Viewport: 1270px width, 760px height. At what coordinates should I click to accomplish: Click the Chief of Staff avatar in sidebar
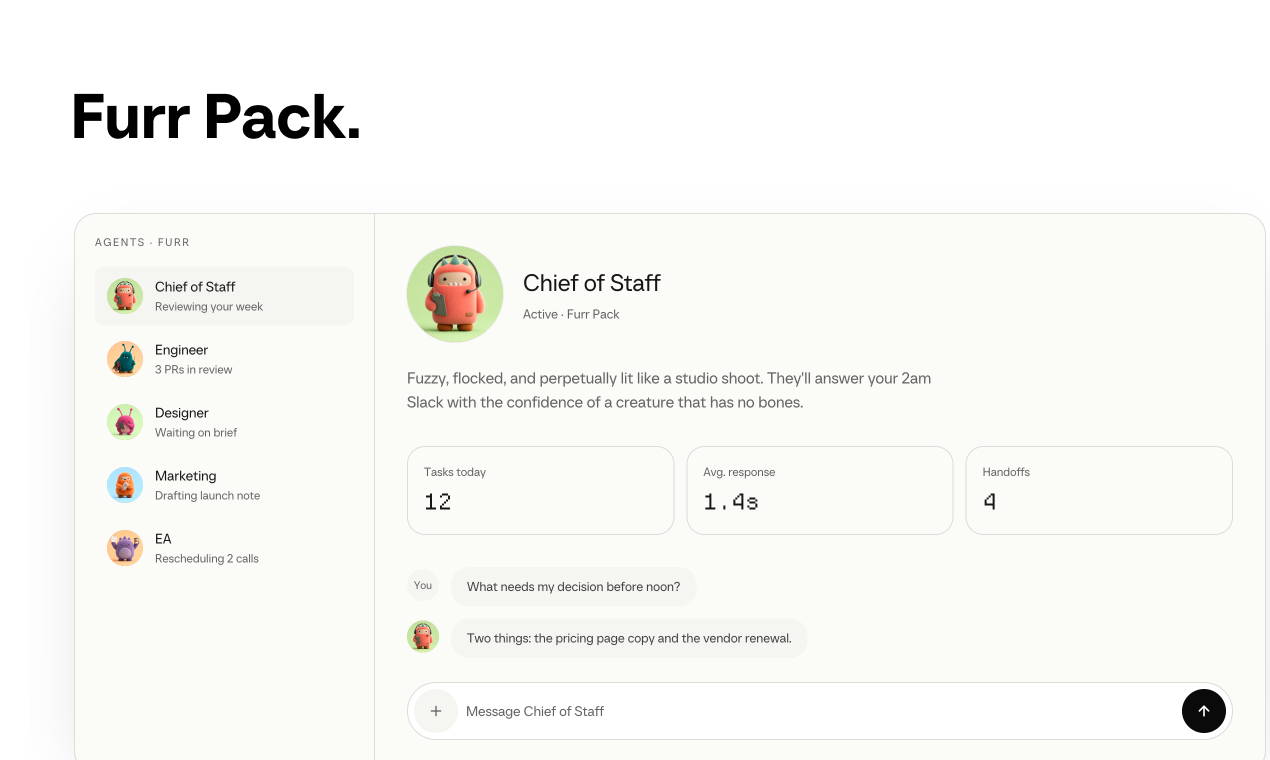coord(125,296)
